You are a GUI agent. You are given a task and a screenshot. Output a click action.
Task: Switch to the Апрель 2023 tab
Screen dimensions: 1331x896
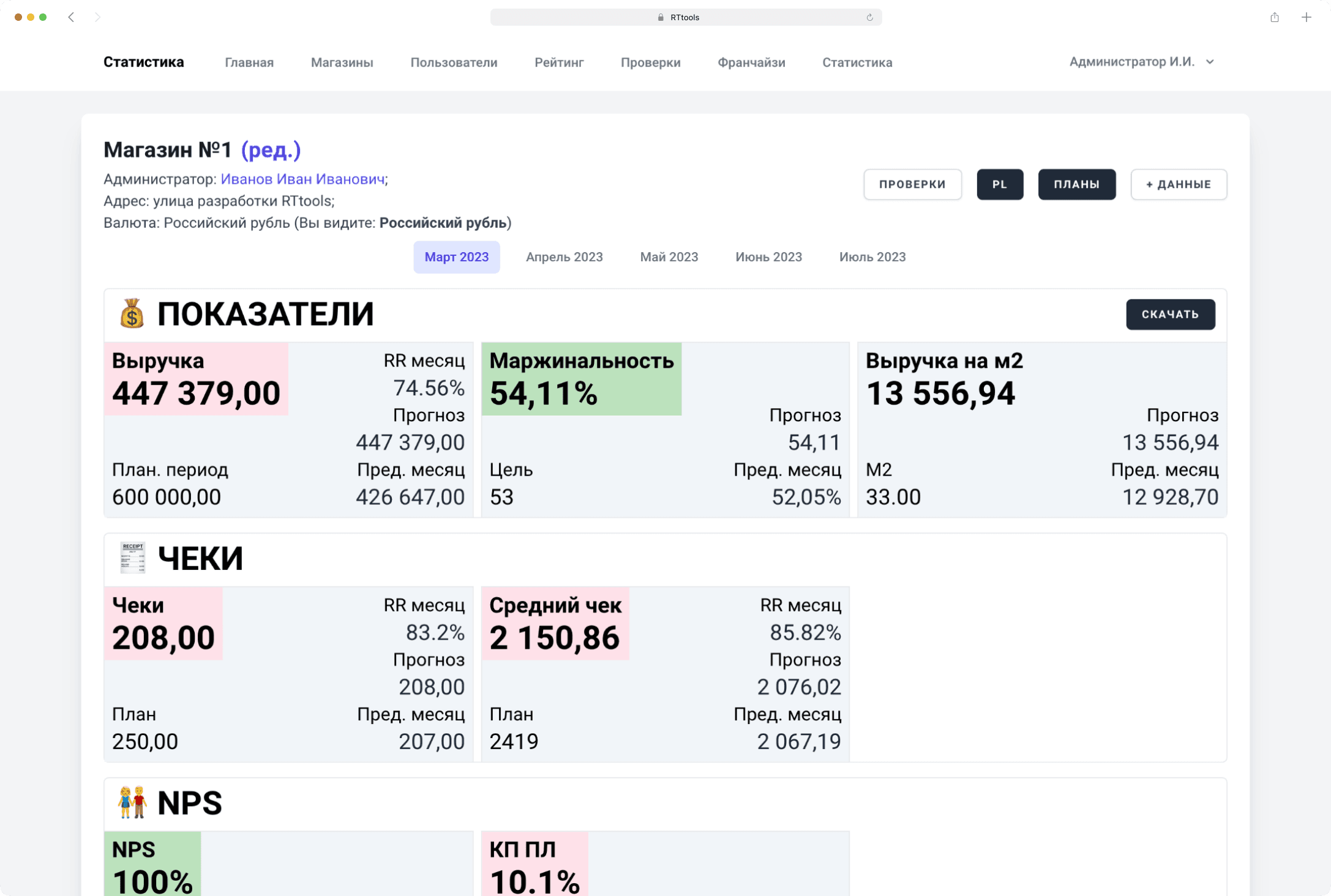click(x=564, y=257)
